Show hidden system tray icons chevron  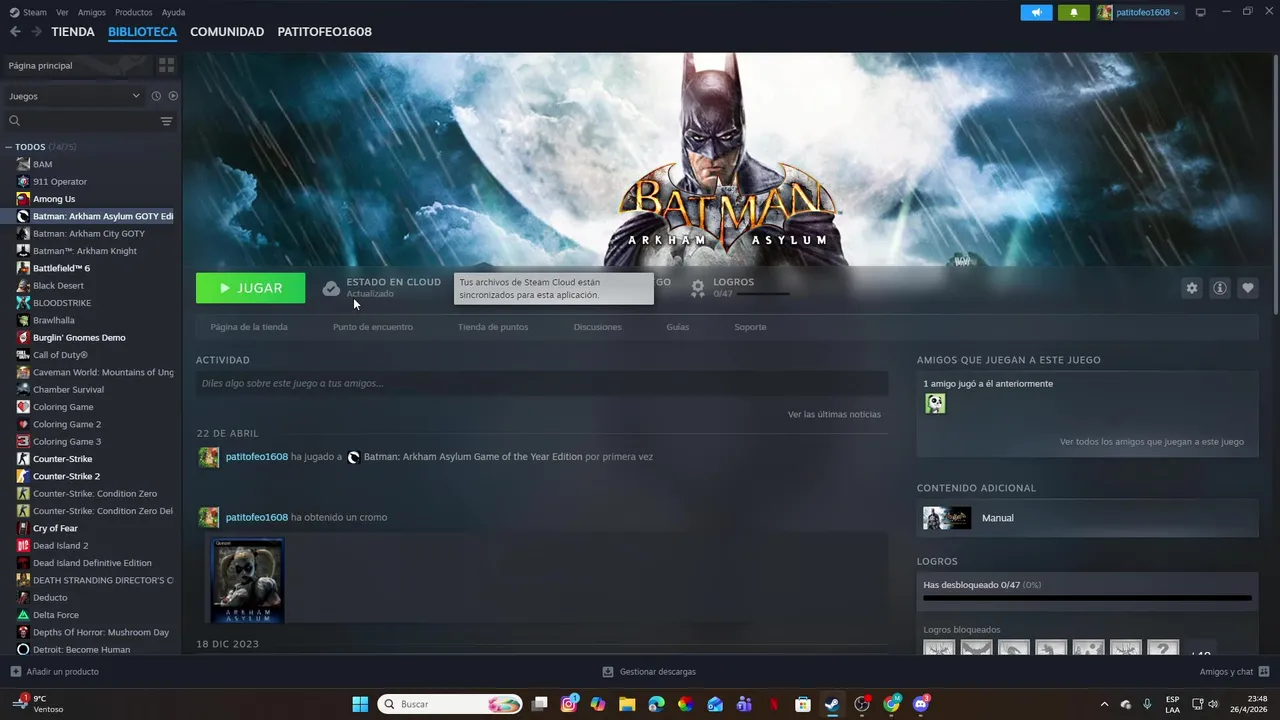tap(1104, 704)
